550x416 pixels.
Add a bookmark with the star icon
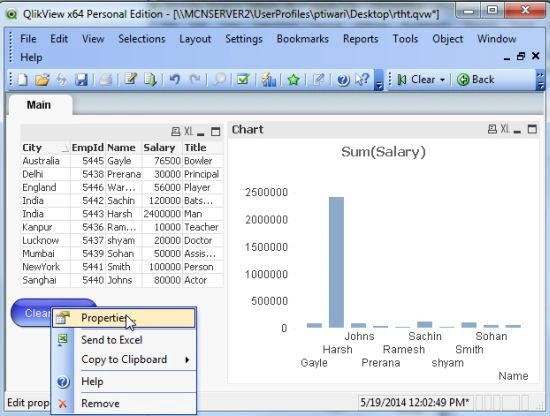pyautogui.click(x=293, y=80)
